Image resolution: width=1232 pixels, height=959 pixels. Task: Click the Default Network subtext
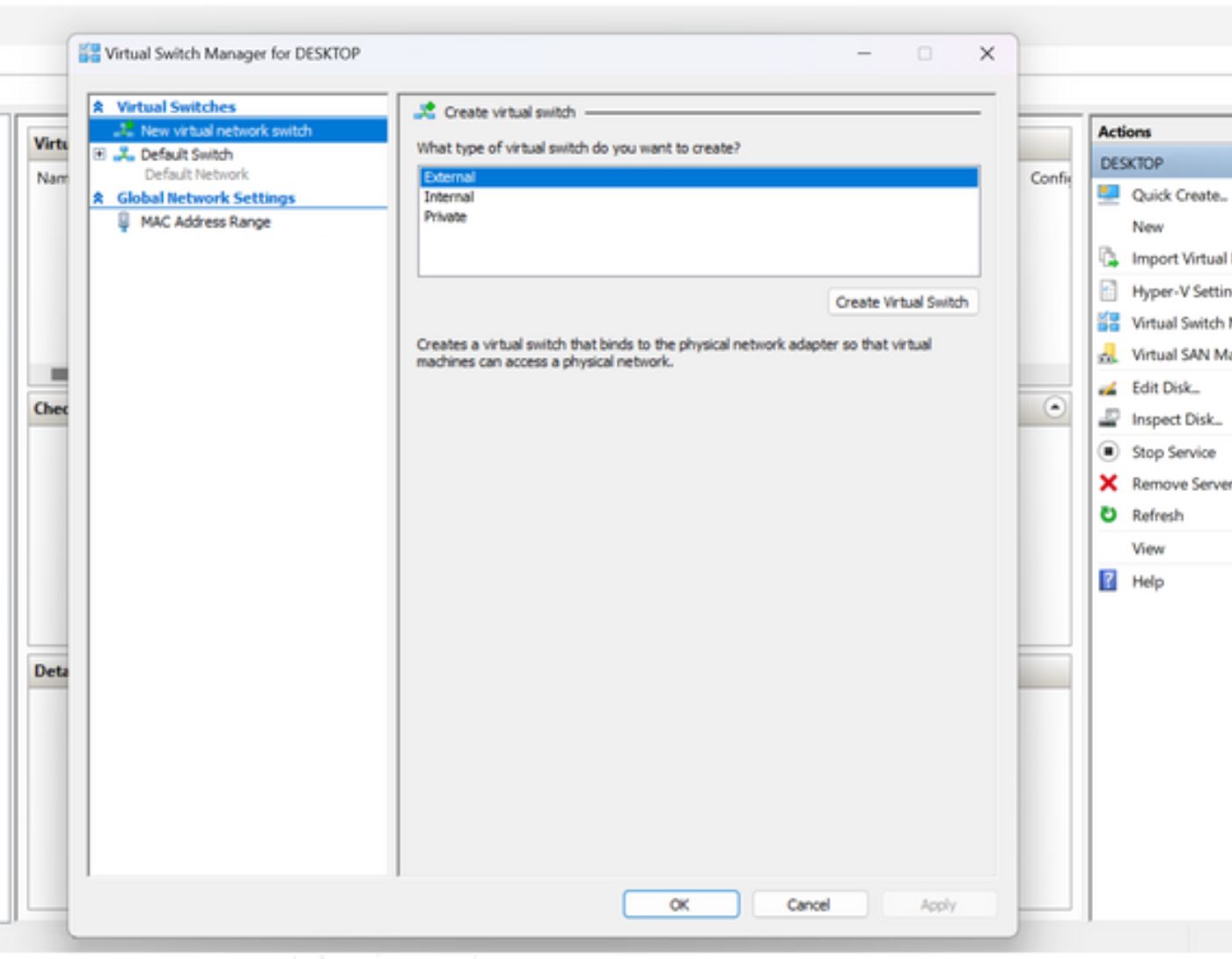click(197, 174)
